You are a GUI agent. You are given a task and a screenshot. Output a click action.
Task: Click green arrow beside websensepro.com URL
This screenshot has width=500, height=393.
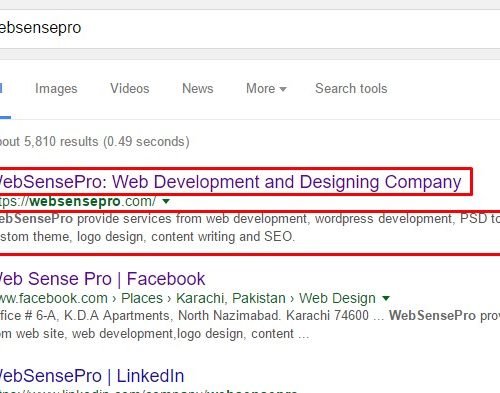(166, 201)
